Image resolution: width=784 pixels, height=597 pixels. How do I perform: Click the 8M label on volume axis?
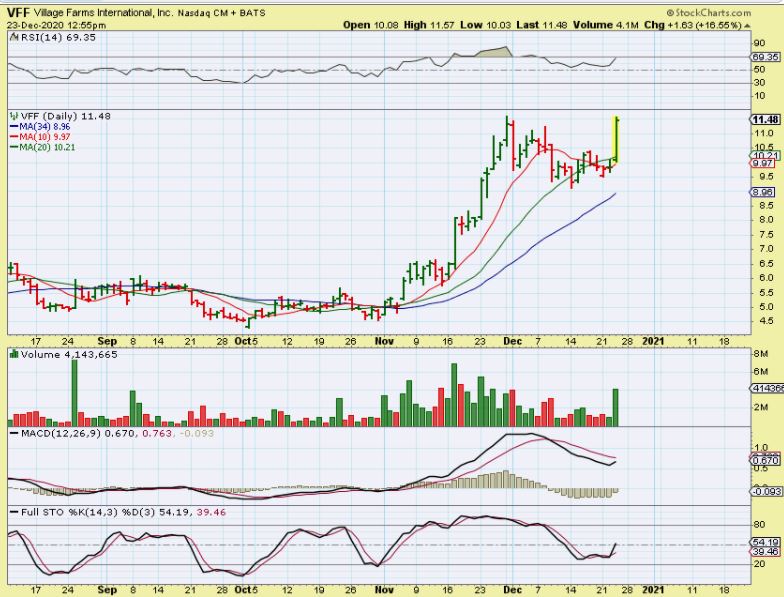(761, 354)
